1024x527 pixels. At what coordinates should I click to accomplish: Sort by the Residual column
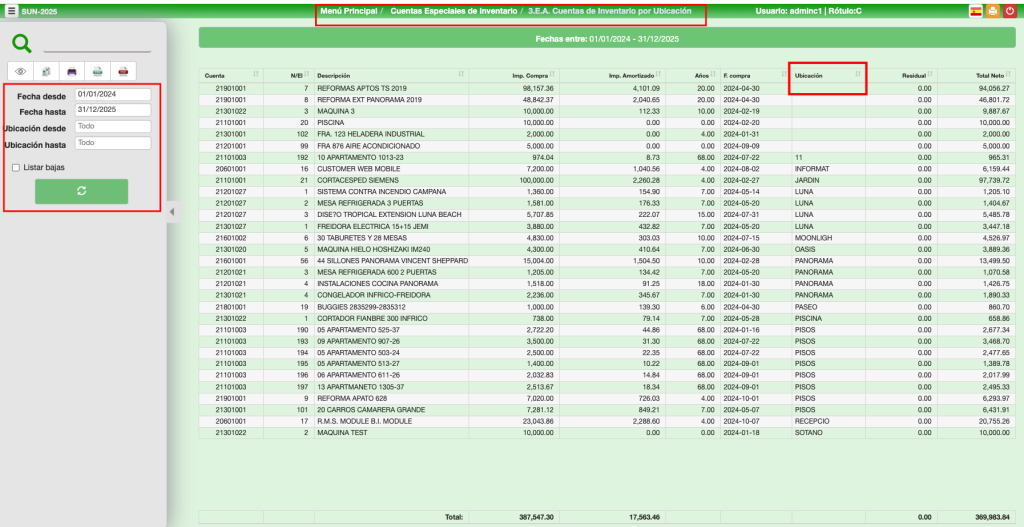click(901, 76)
